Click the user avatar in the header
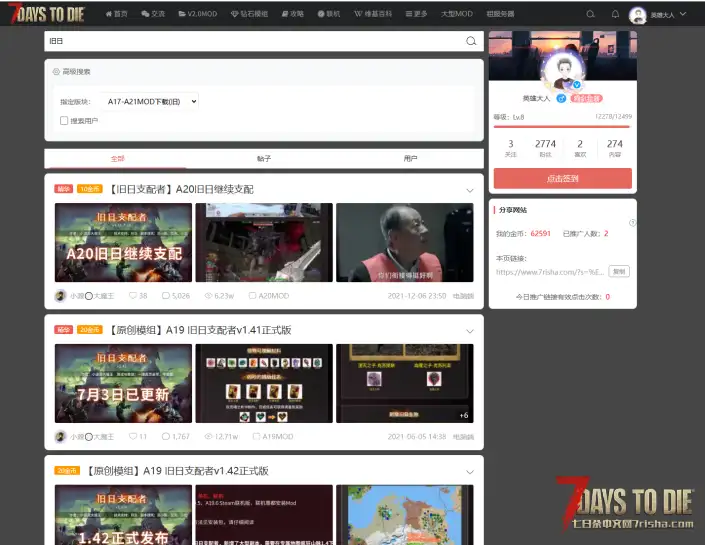Image resolution: width=705 pixels, height=545 pixels. (638, 15)
